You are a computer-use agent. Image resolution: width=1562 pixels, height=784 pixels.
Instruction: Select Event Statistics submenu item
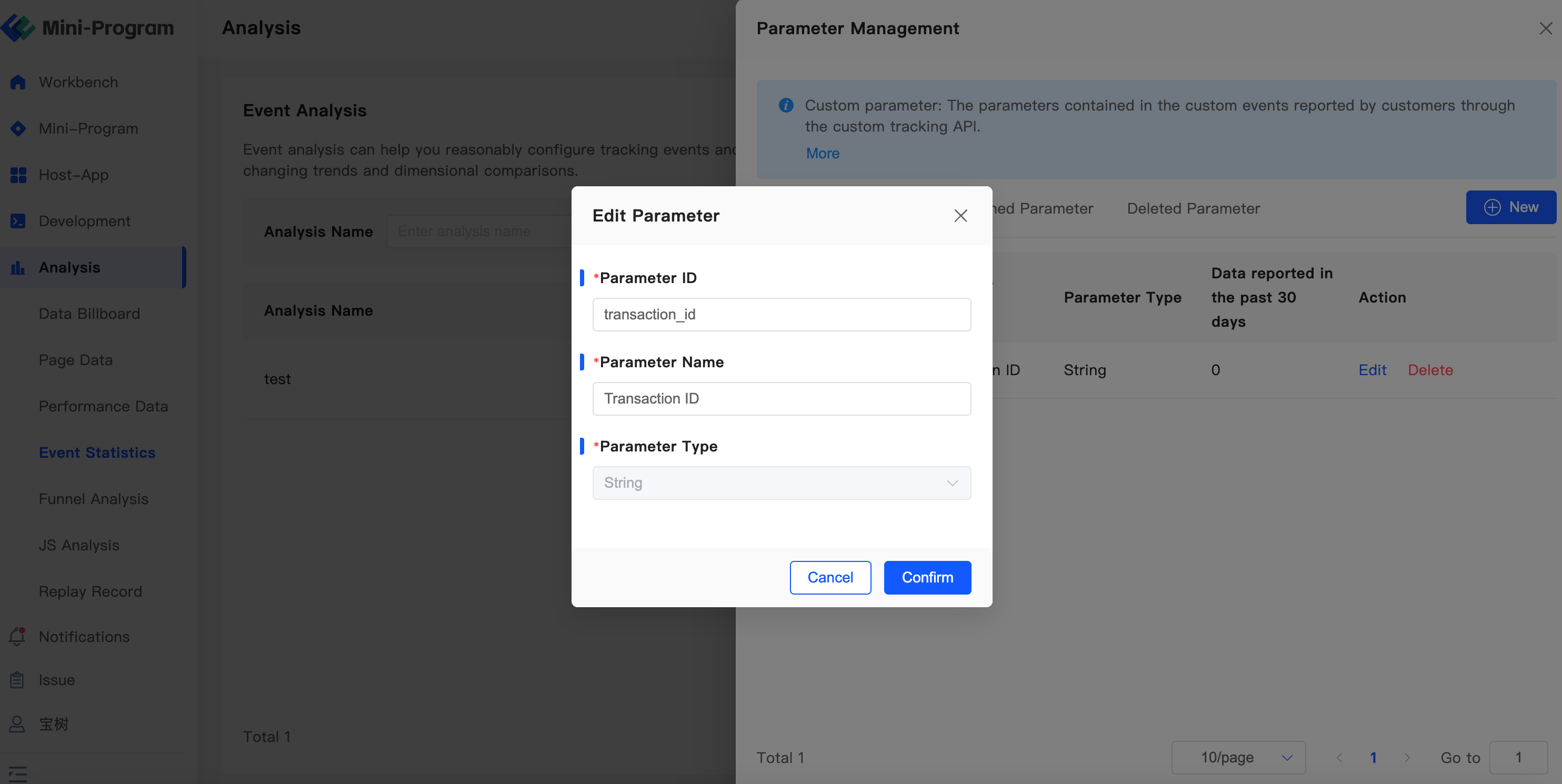(x=97, y=453)
